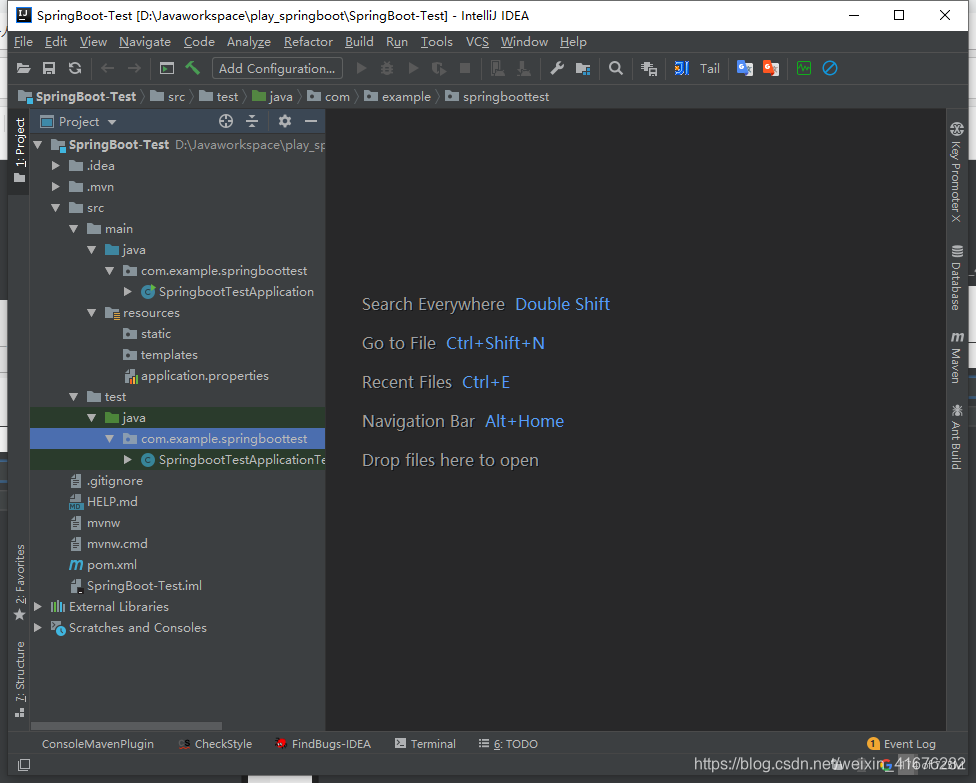The image size is (976, 783).
Task: Click the Settings wrench icon
Action: pyautogui.click(x=557, y=68)
